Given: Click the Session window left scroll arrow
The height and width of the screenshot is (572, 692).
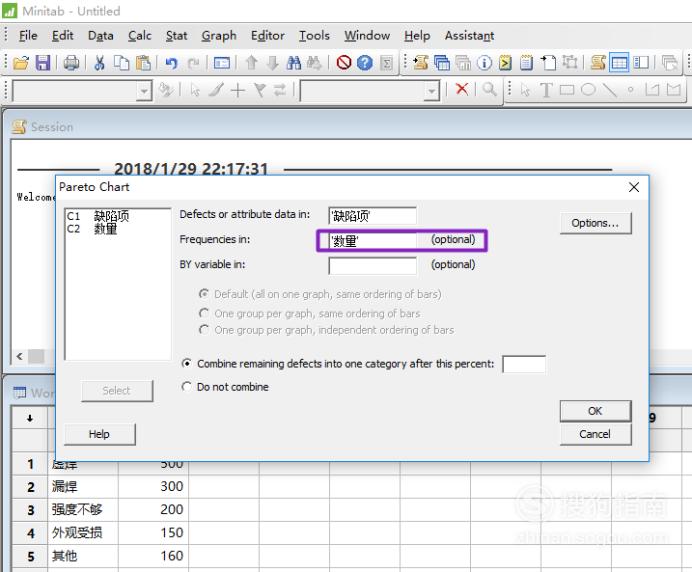Looking at the screenshot, I should [19, 356].
